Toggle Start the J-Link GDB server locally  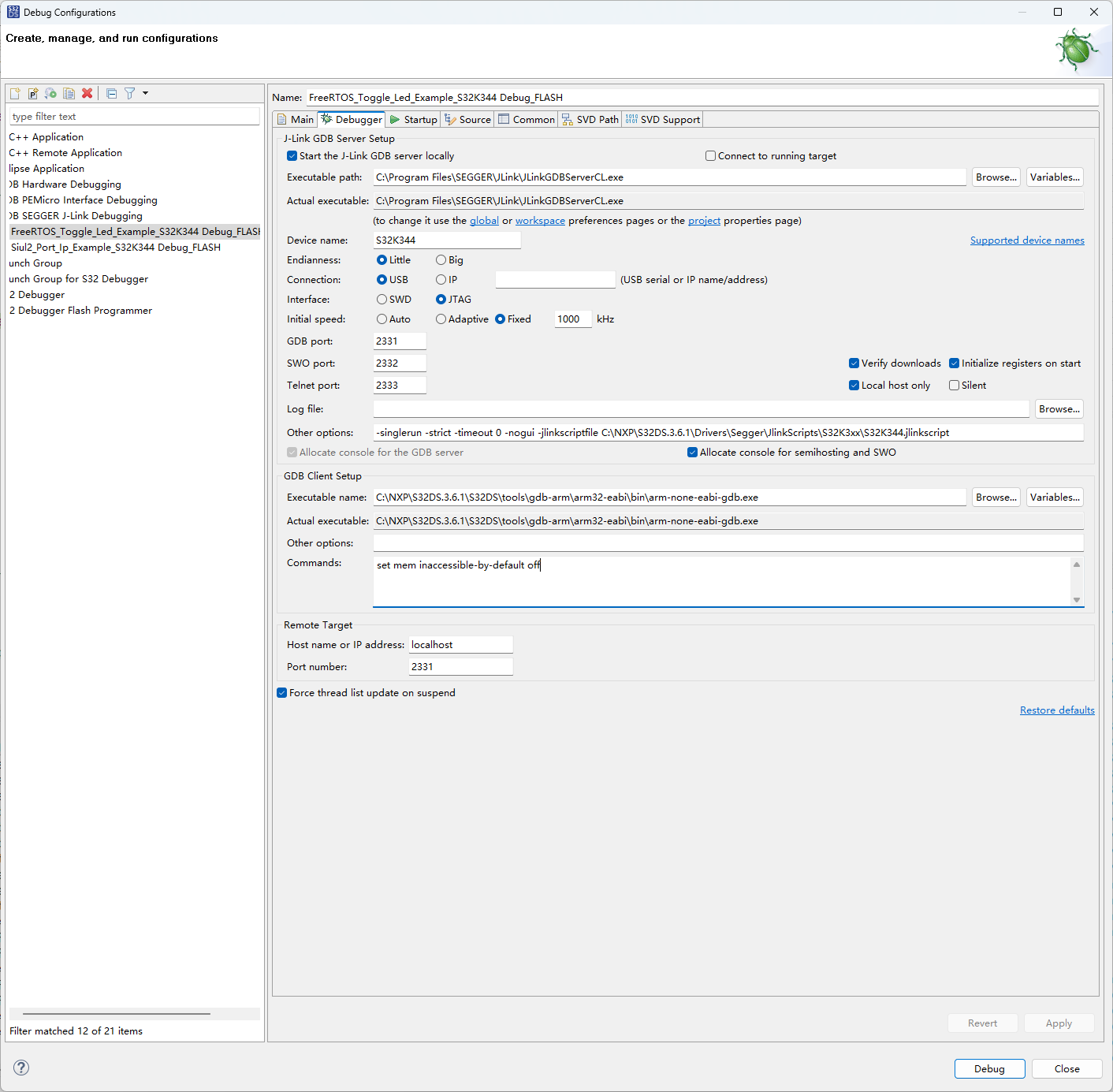tap(292, 156)
